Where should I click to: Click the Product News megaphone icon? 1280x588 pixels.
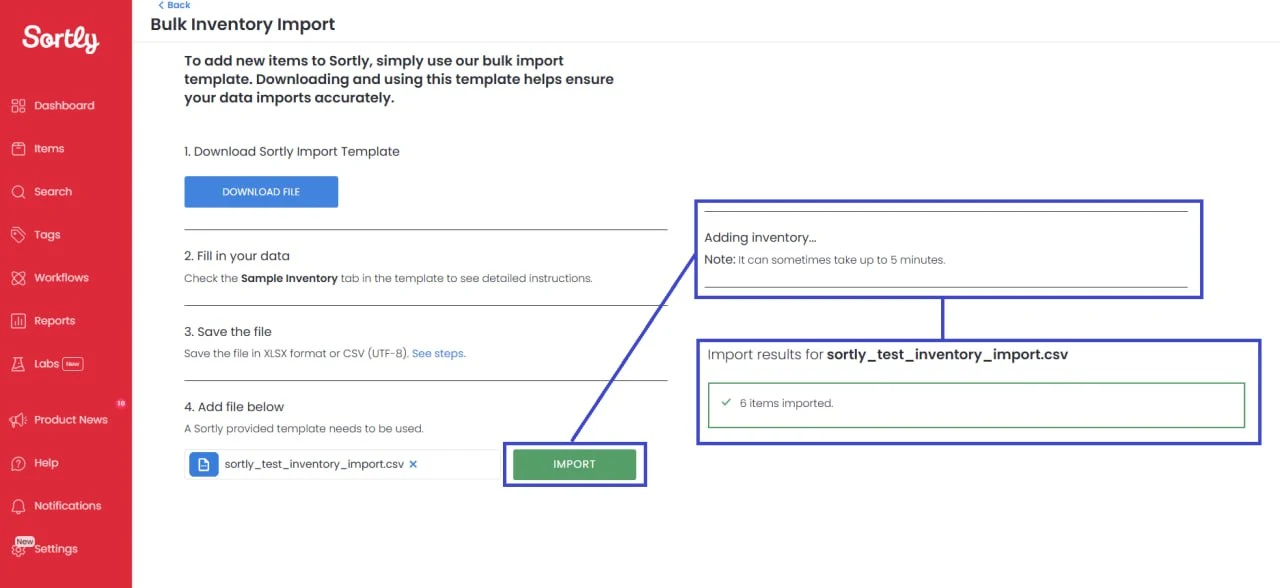(x=18, y=420)
